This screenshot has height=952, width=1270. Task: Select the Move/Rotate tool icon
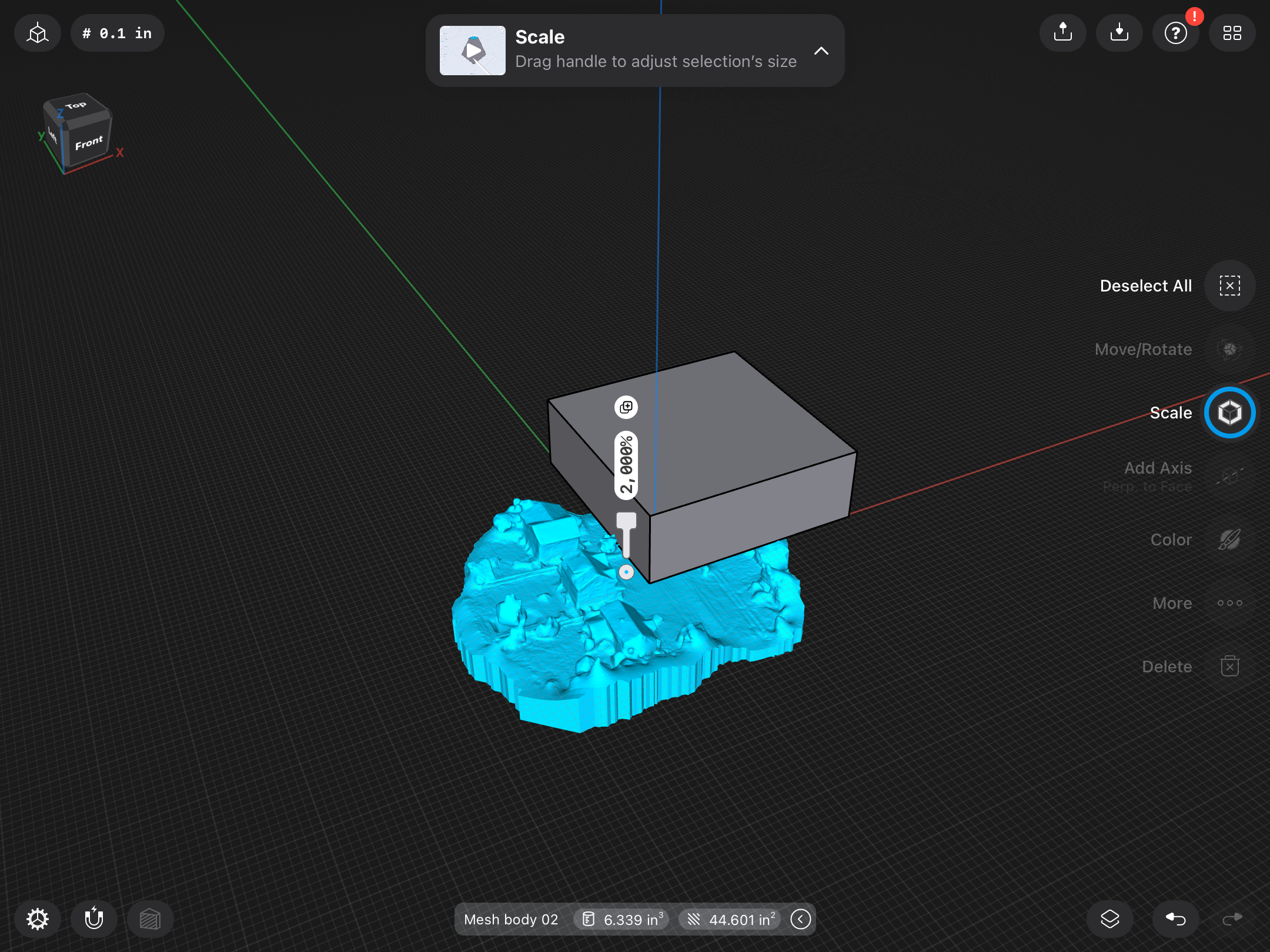pos(1229,349)
